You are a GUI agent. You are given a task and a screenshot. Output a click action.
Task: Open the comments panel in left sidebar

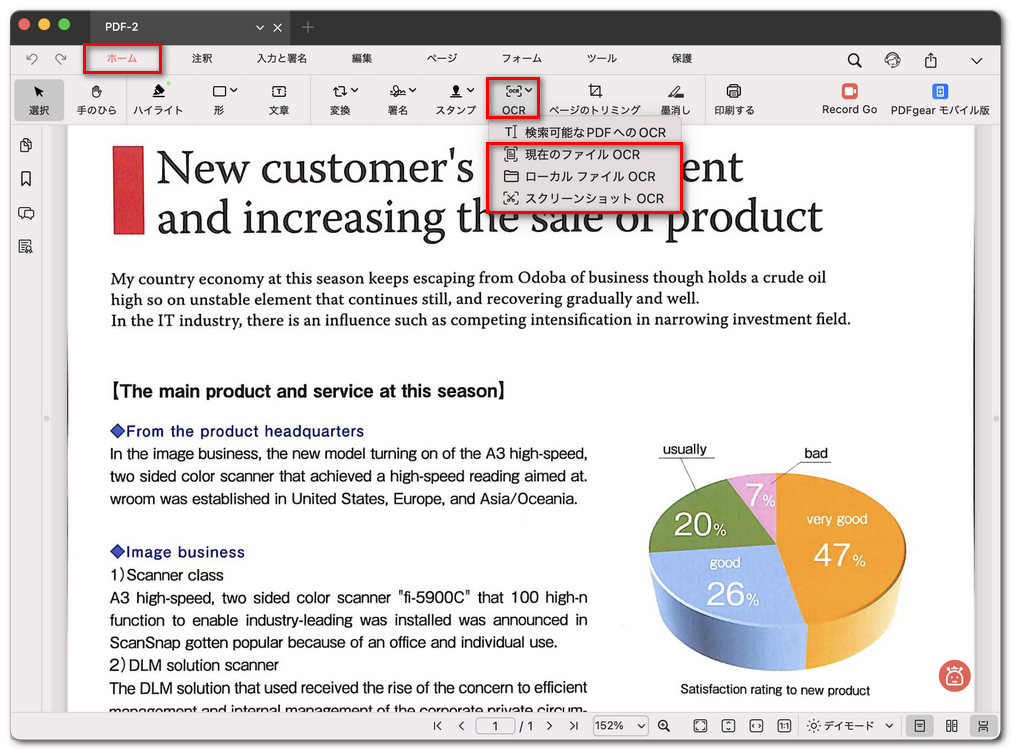click(26, 213)
